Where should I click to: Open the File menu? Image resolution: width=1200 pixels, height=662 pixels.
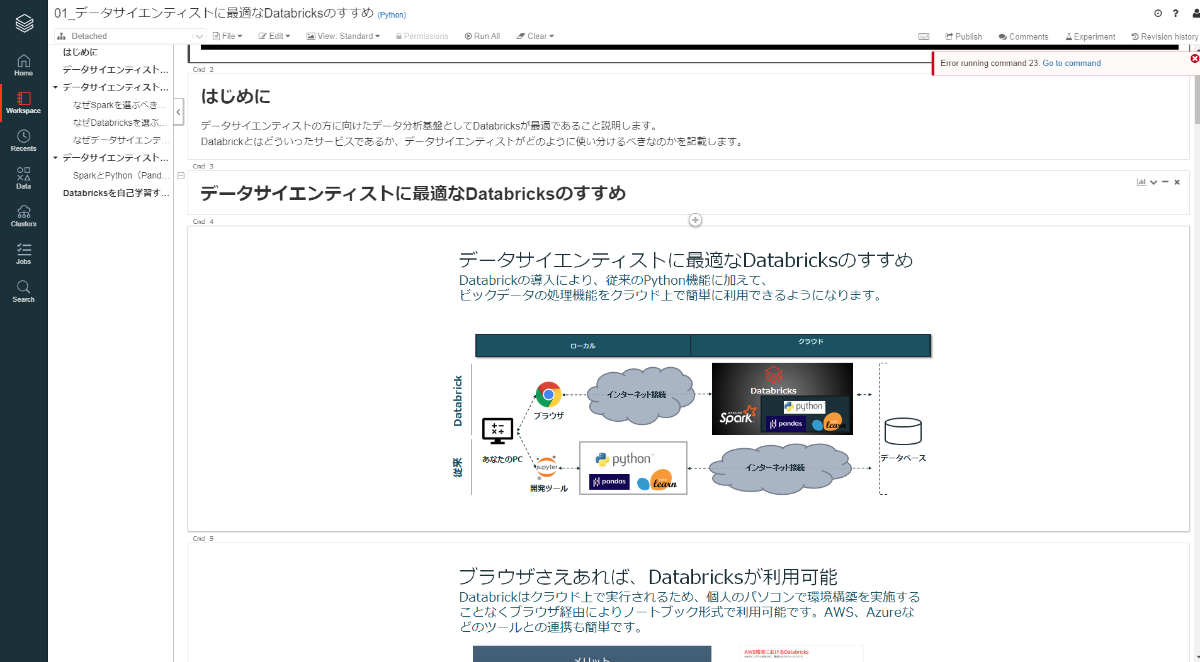pos(229,36)
